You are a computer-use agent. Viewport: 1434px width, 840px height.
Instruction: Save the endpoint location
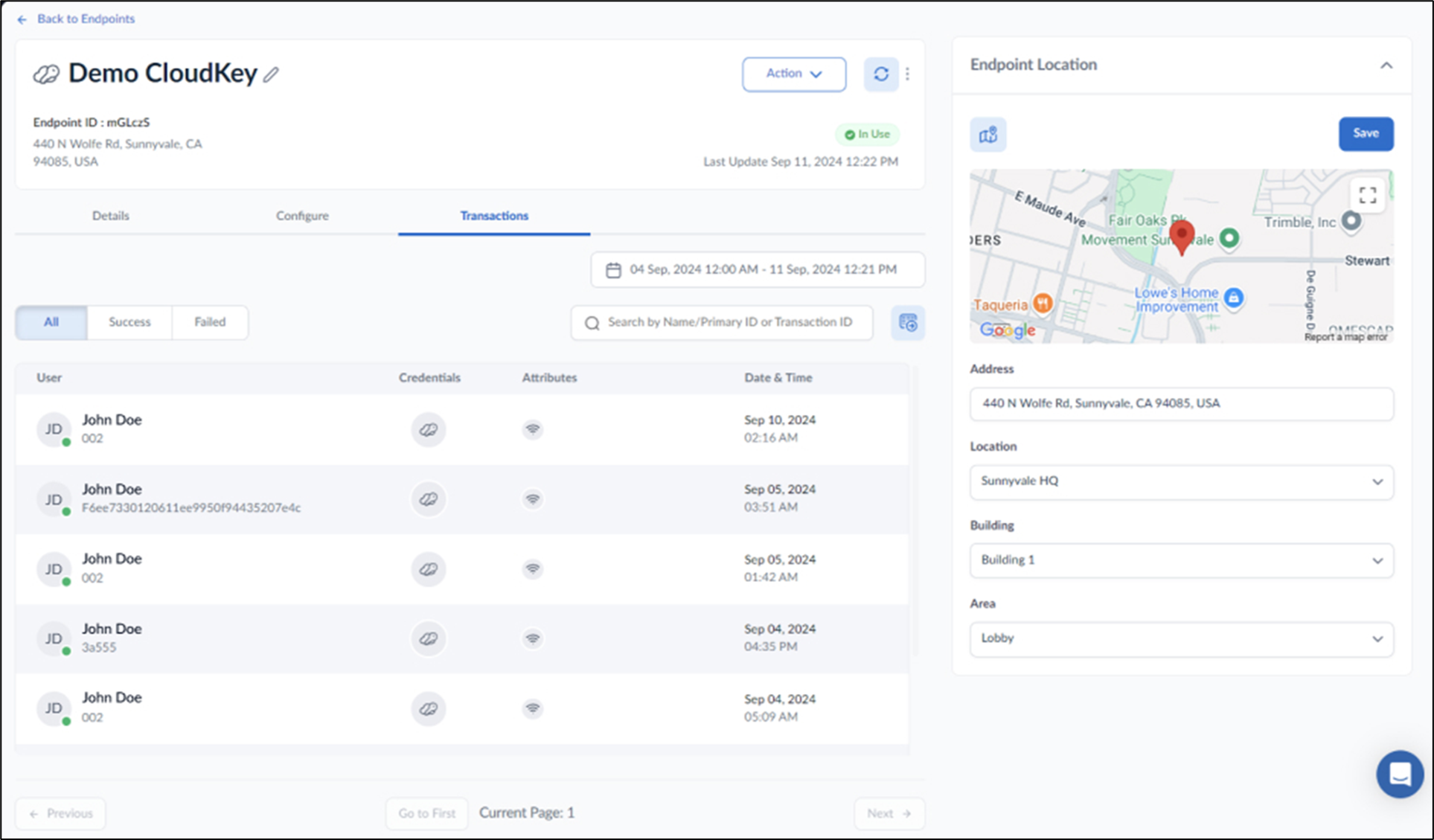(x=1366, y=134)
